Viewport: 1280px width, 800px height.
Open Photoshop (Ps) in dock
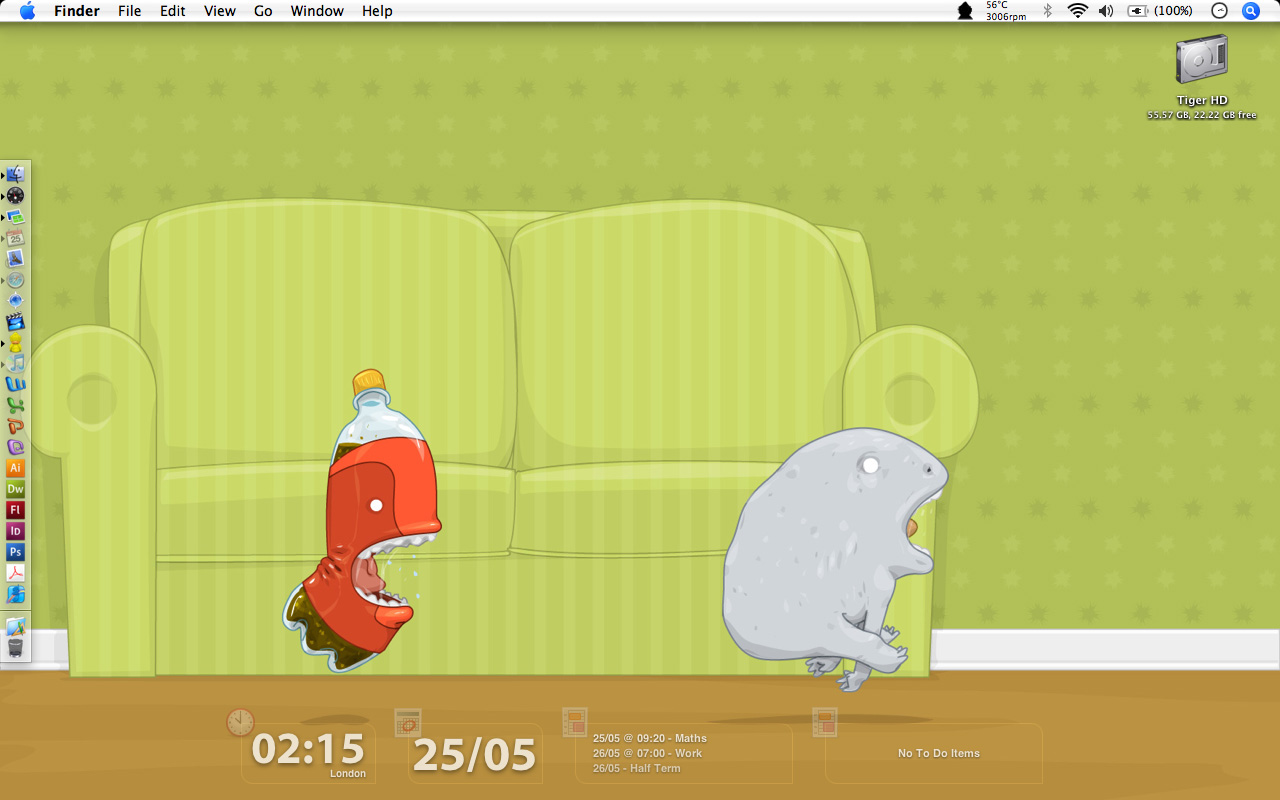(15, 552)
